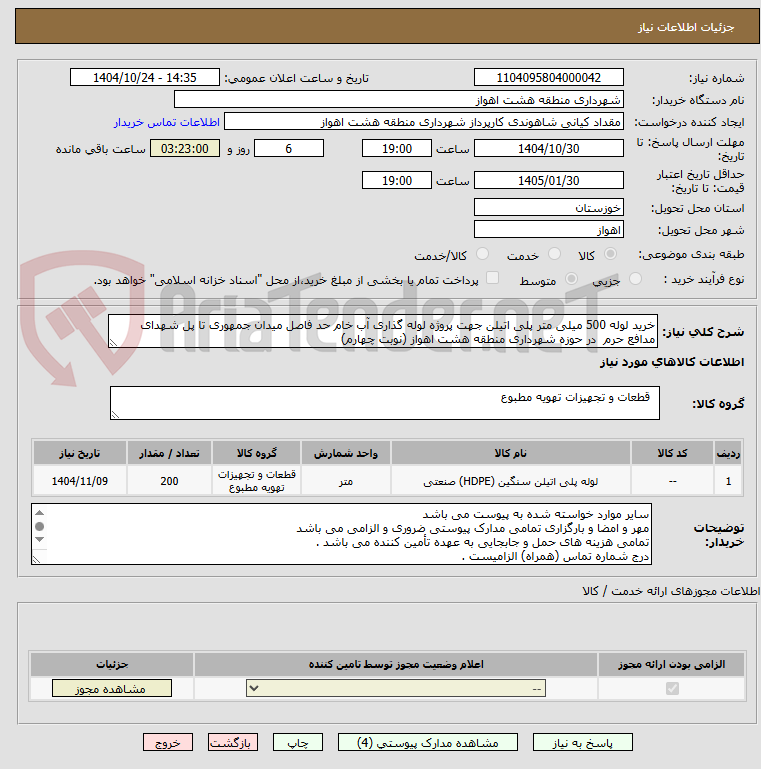Click the جزئیات اطلاعات نیاز title bar
761x769 pixels.
[x=387, y=26]
